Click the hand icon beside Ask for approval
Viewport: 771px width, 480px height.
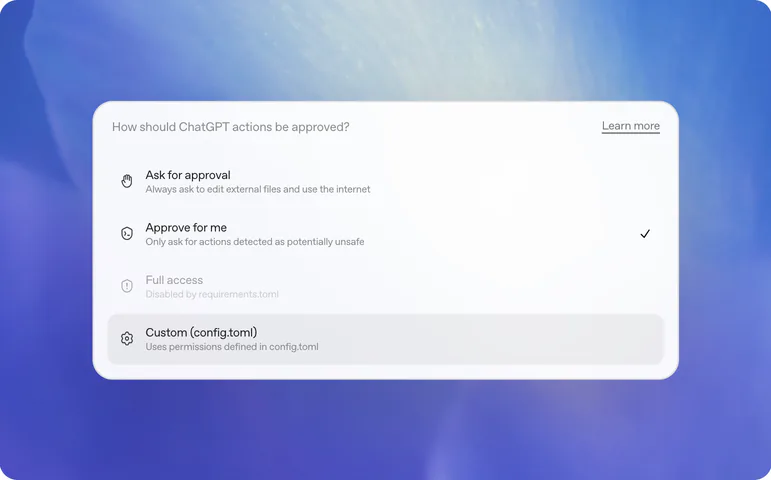(127, 181)
